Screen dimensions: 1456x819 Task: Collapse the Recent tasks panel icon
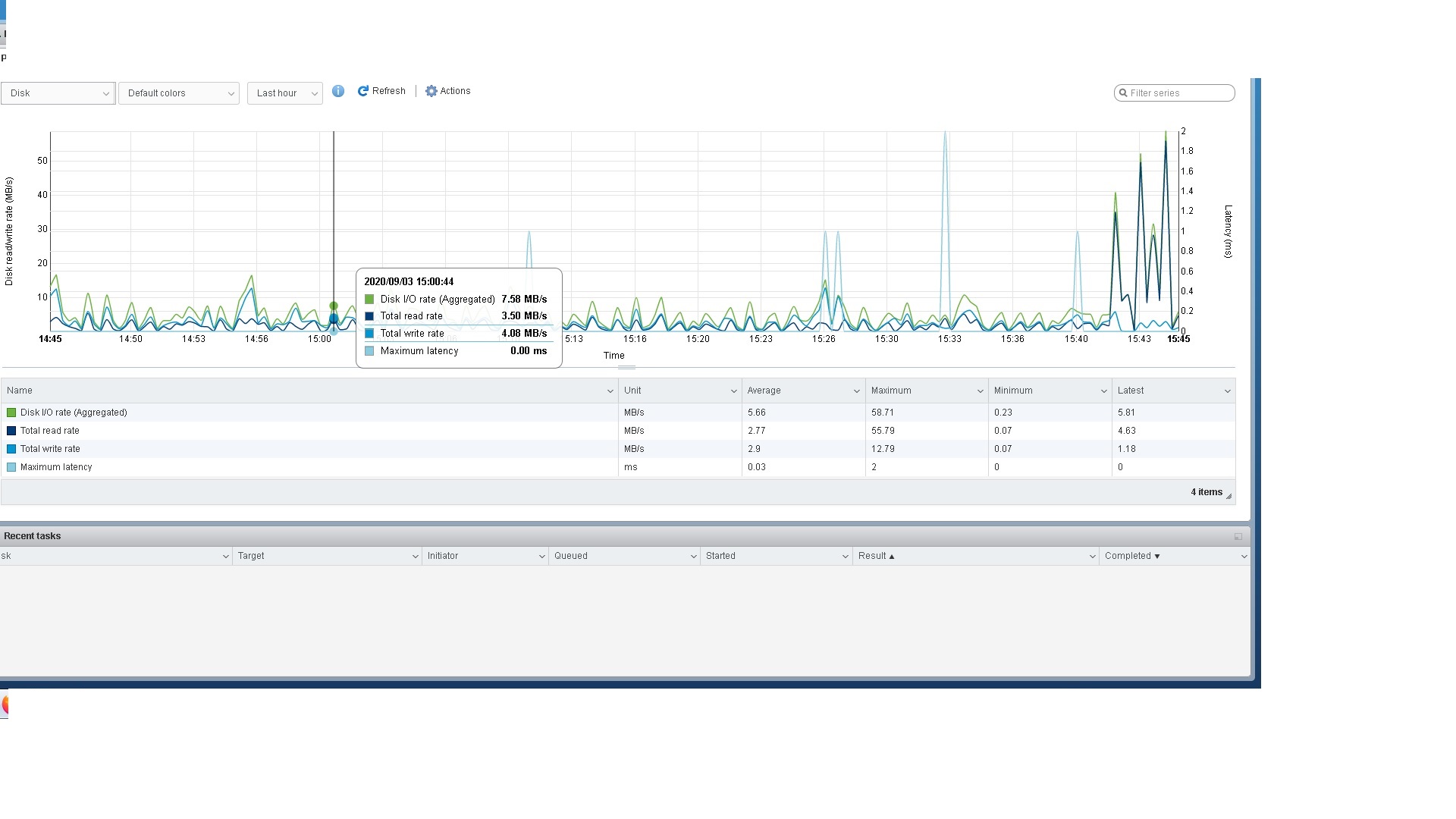[x=1238, y=537]
